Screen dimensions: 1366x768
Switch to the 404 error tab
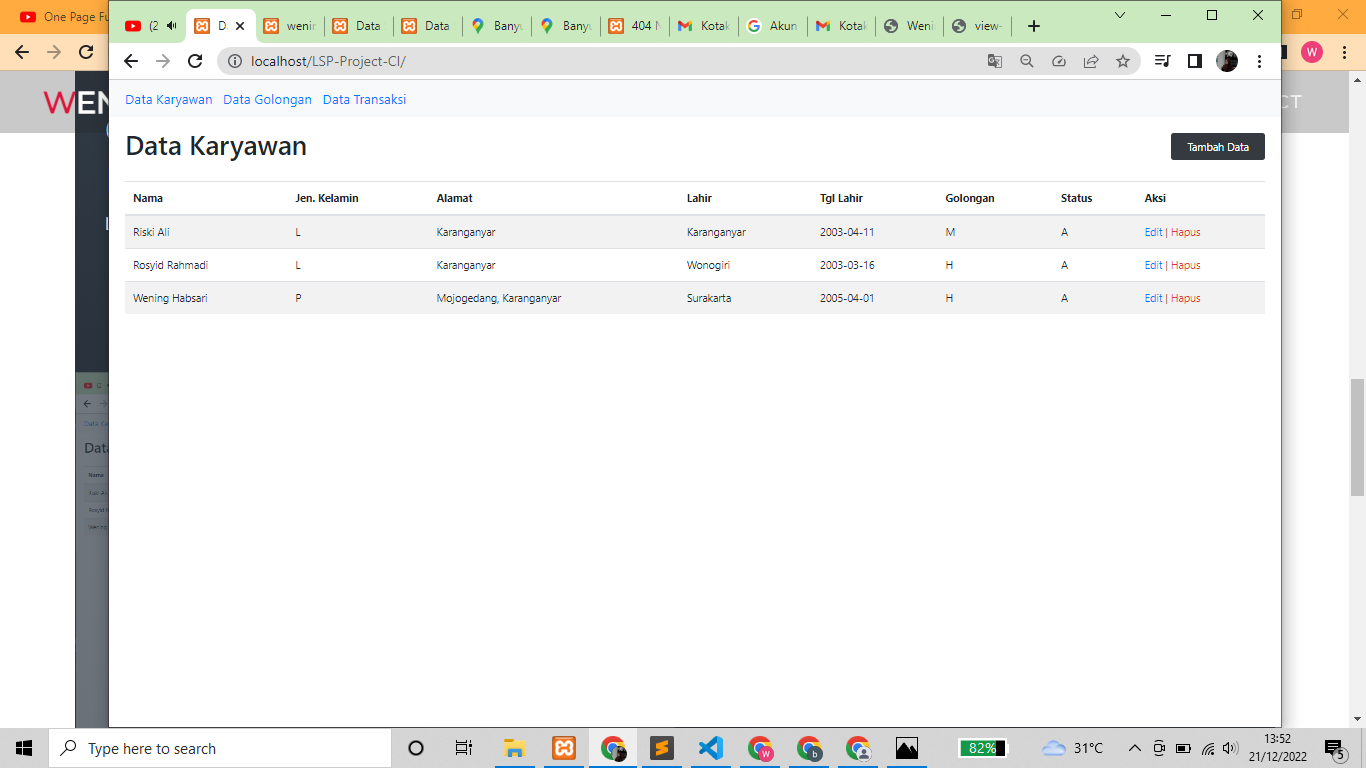pyautogui.click(x=635, y=26)
